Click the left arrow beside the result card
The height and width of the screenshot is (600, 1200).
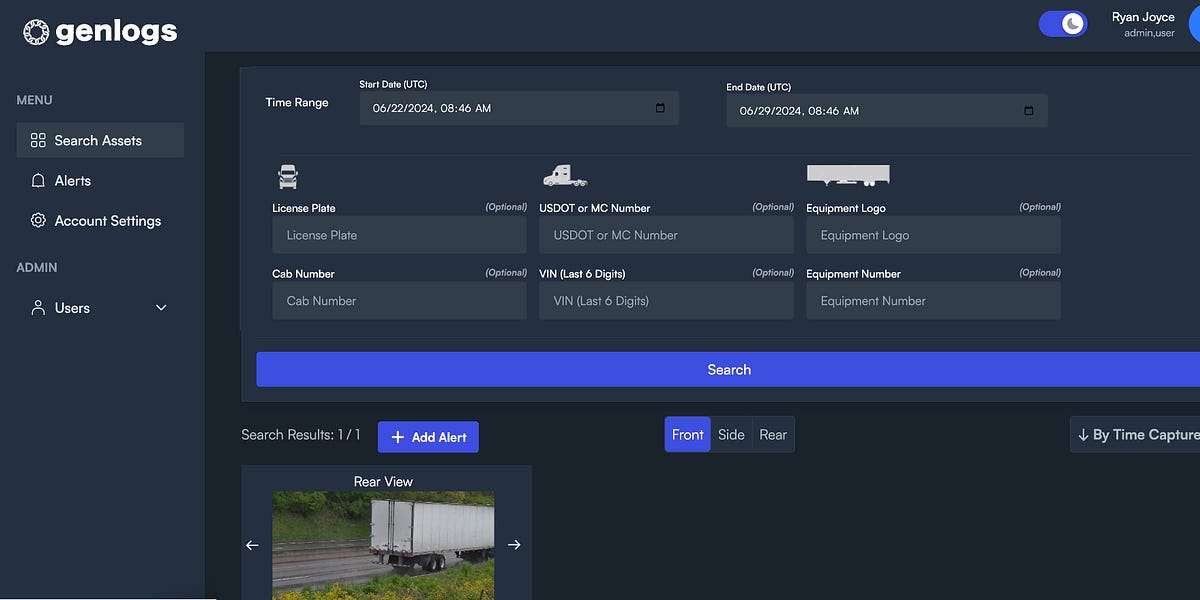[x=253, y=545]
